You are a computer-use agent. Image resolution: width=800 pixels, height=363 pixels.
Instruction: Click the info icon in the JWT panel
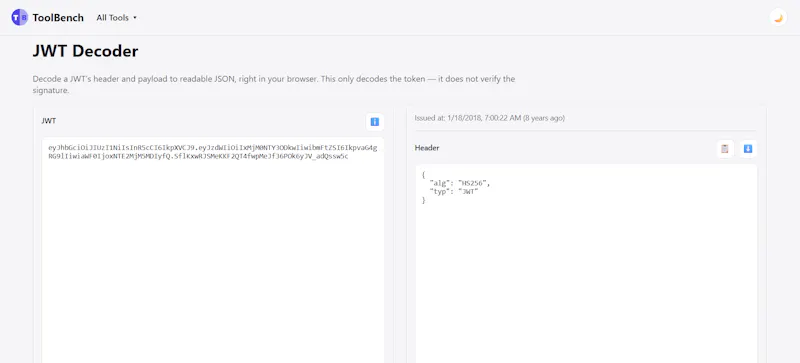pos(374,122)
